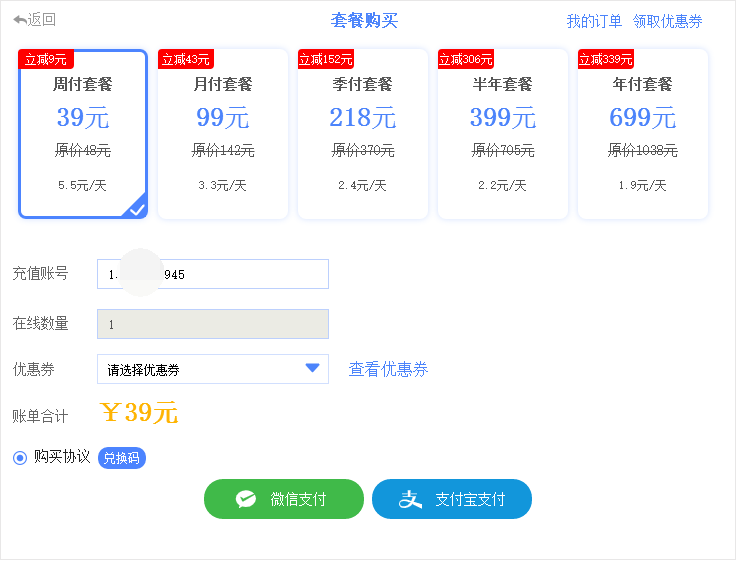The image size is (736, 562).
Task: Select the 年付套餐 699元 plan card
Action: (x=642, y=134)
